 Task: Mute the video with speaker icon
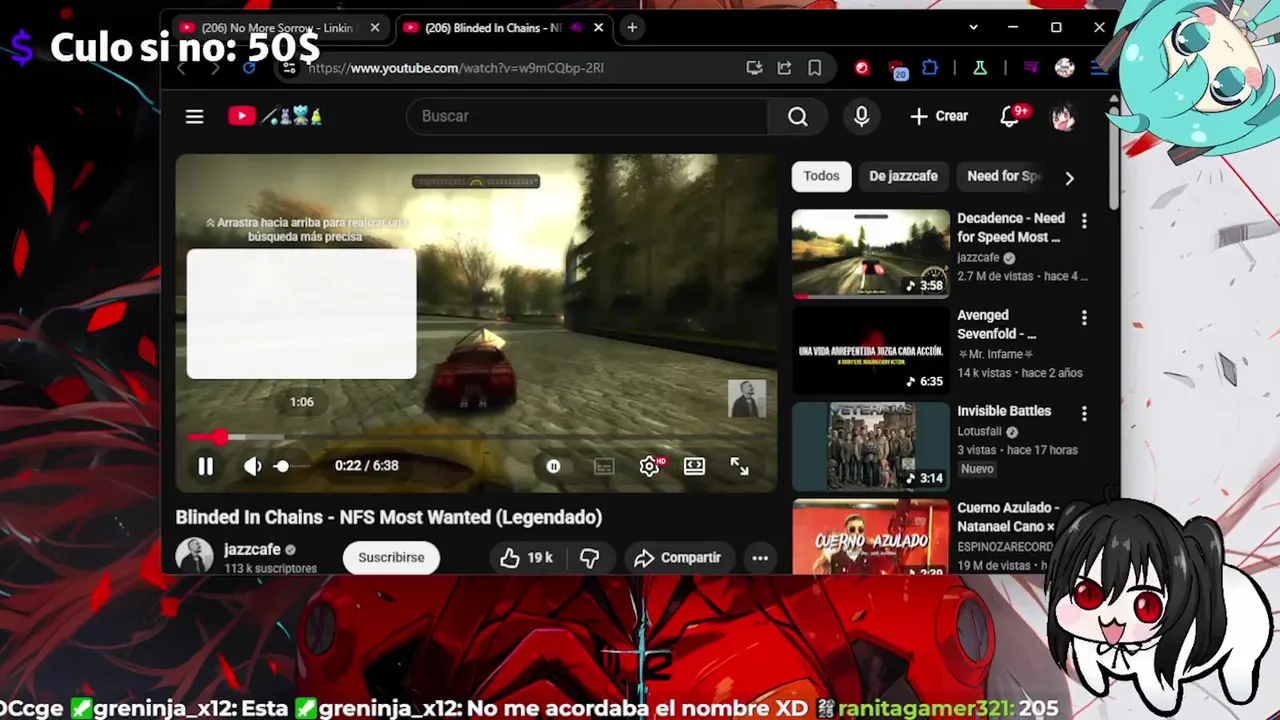pyautogui.click(x=253, y=466)
